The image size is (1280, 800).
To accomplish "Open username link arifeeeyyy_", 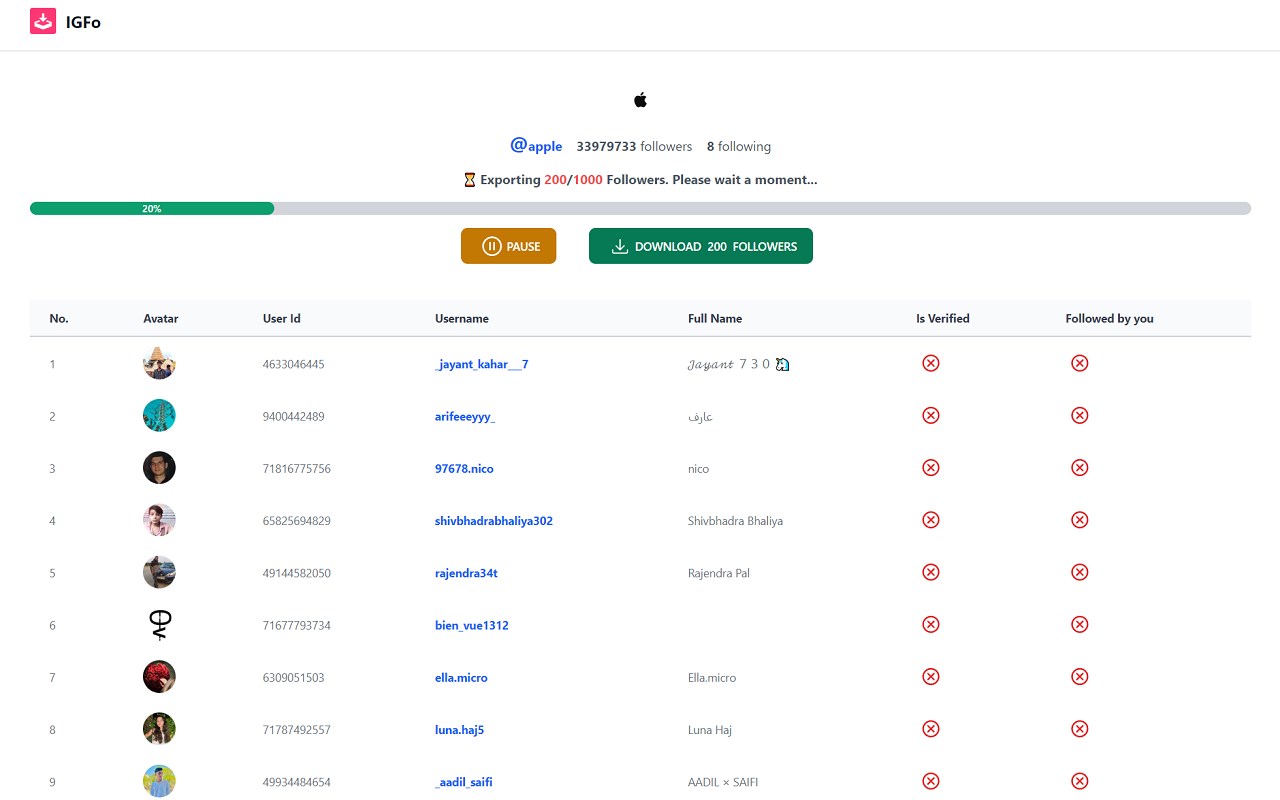I will point(465,416).
